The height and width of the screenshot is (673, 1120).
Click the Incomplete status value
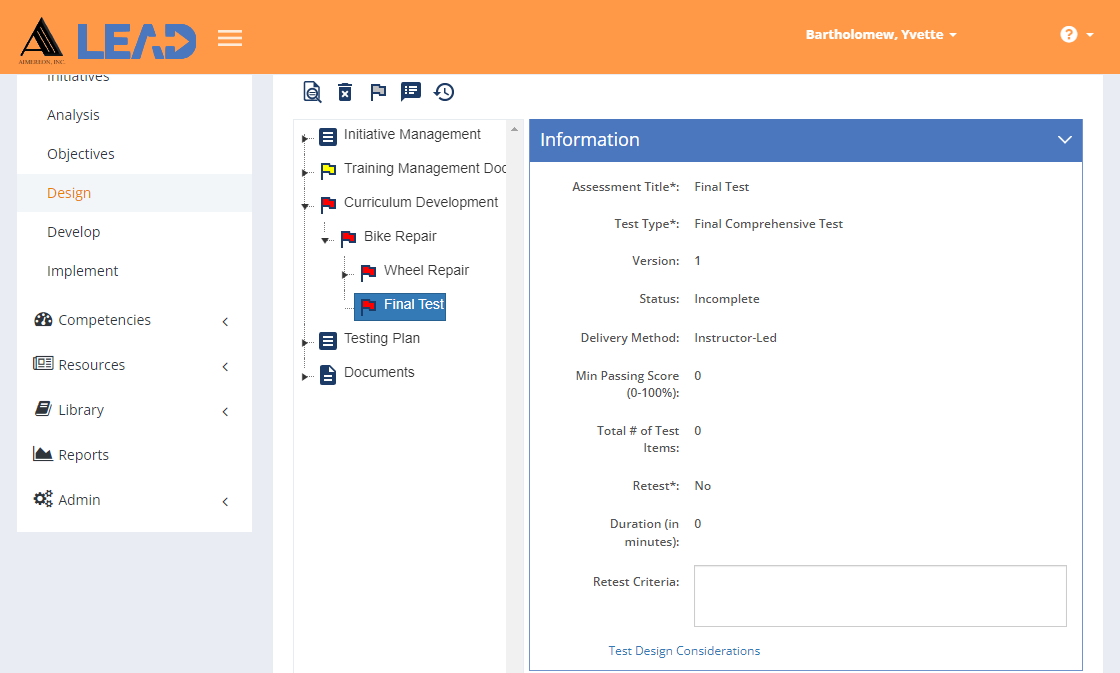tap(726, 299)
